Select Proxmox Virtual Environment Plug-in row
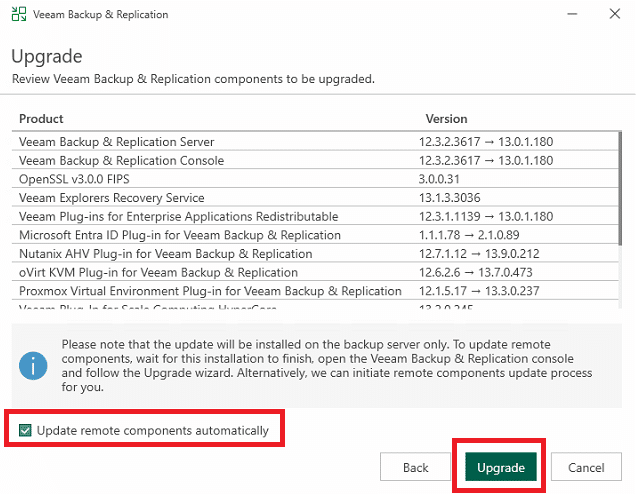Screen dimensions: 636x495 pyautogui.click(x=210, y=291)
